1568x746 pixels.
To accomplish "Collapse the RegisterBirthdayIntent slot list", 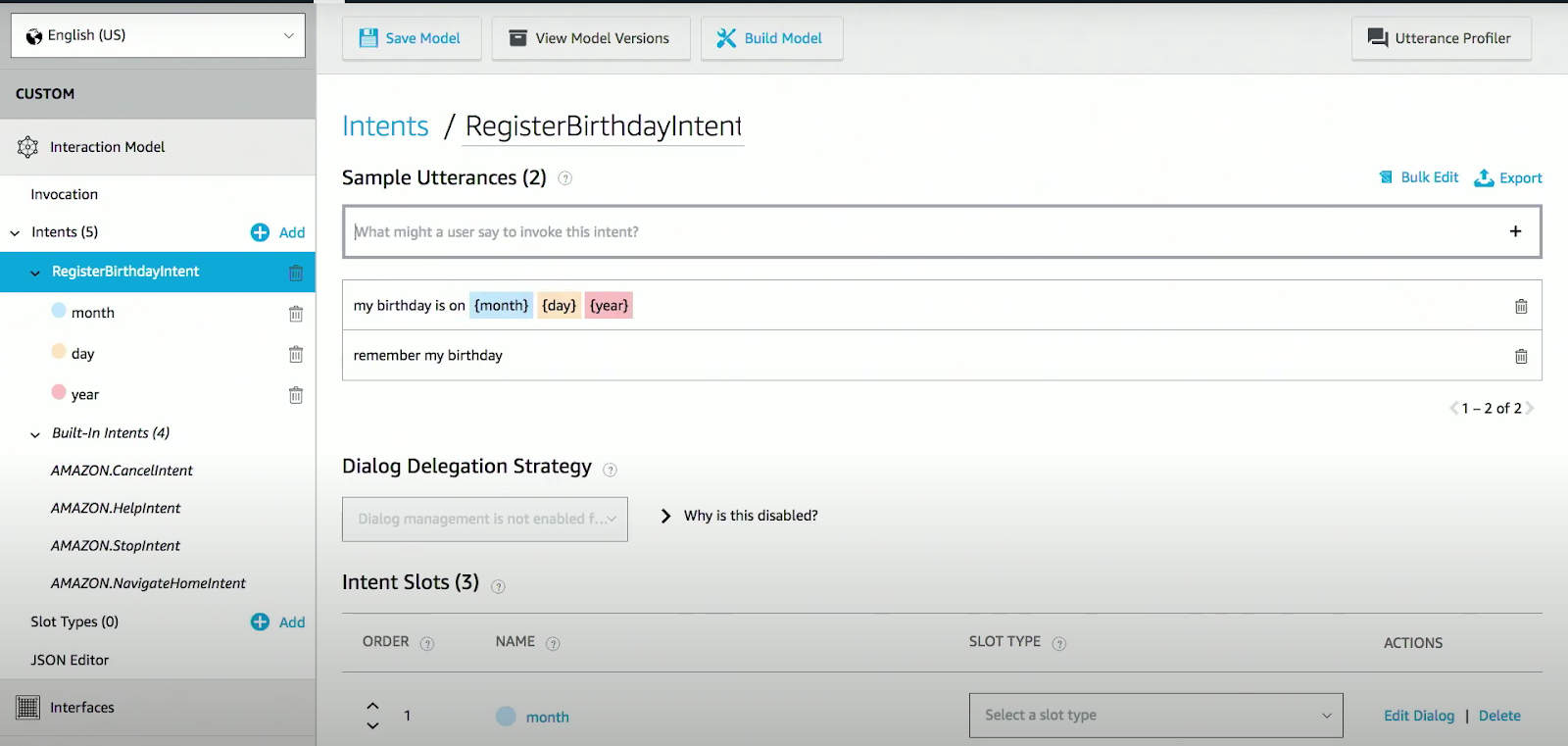I will tap(35, 273).
